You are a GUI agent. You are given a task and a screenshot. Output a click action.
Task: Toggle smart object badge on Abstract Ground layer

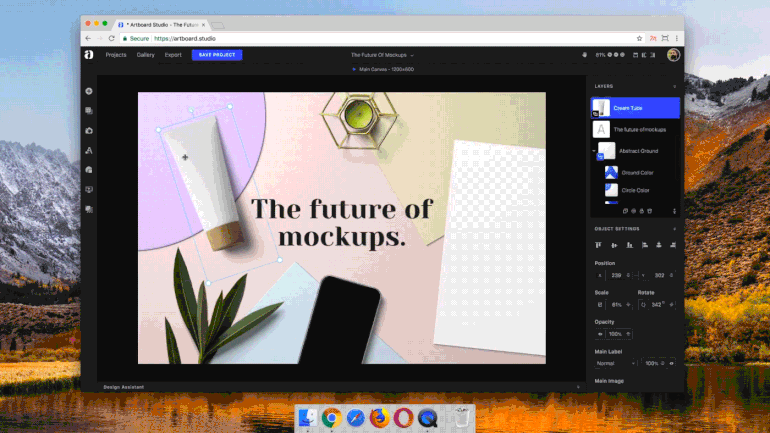click(600, 157)
